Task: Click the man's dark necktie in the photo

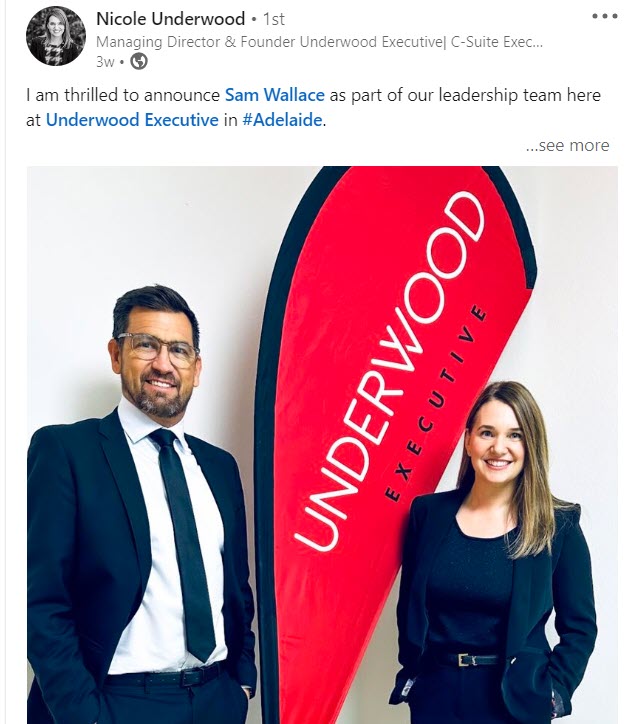Action: (x=185, y=540)
